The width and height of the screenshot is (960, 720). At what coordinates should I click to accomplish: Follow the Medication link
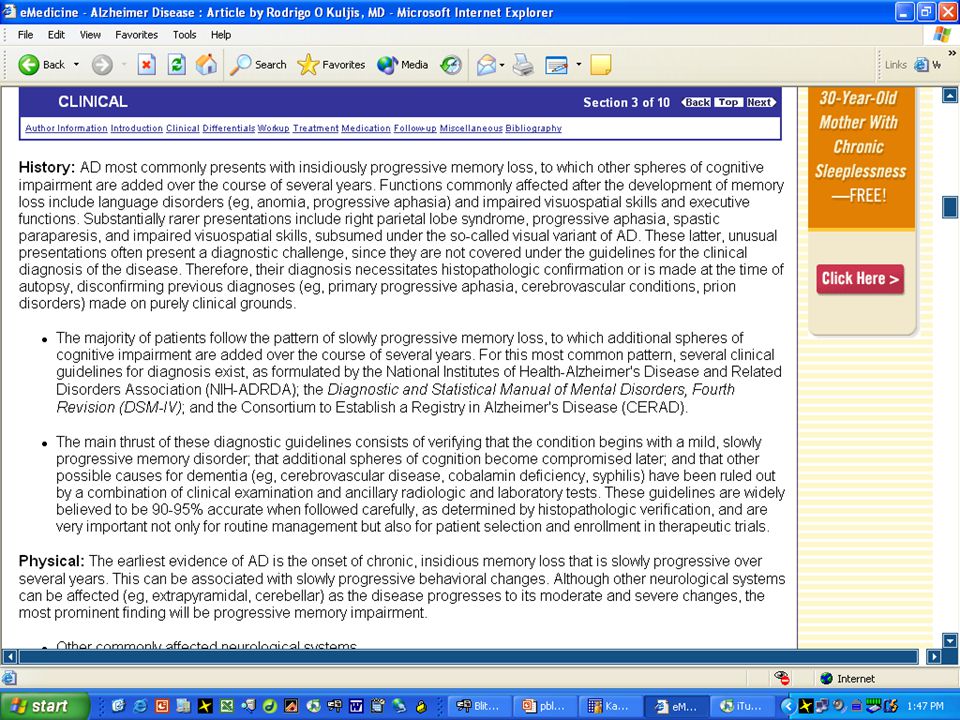coord(366,128)
